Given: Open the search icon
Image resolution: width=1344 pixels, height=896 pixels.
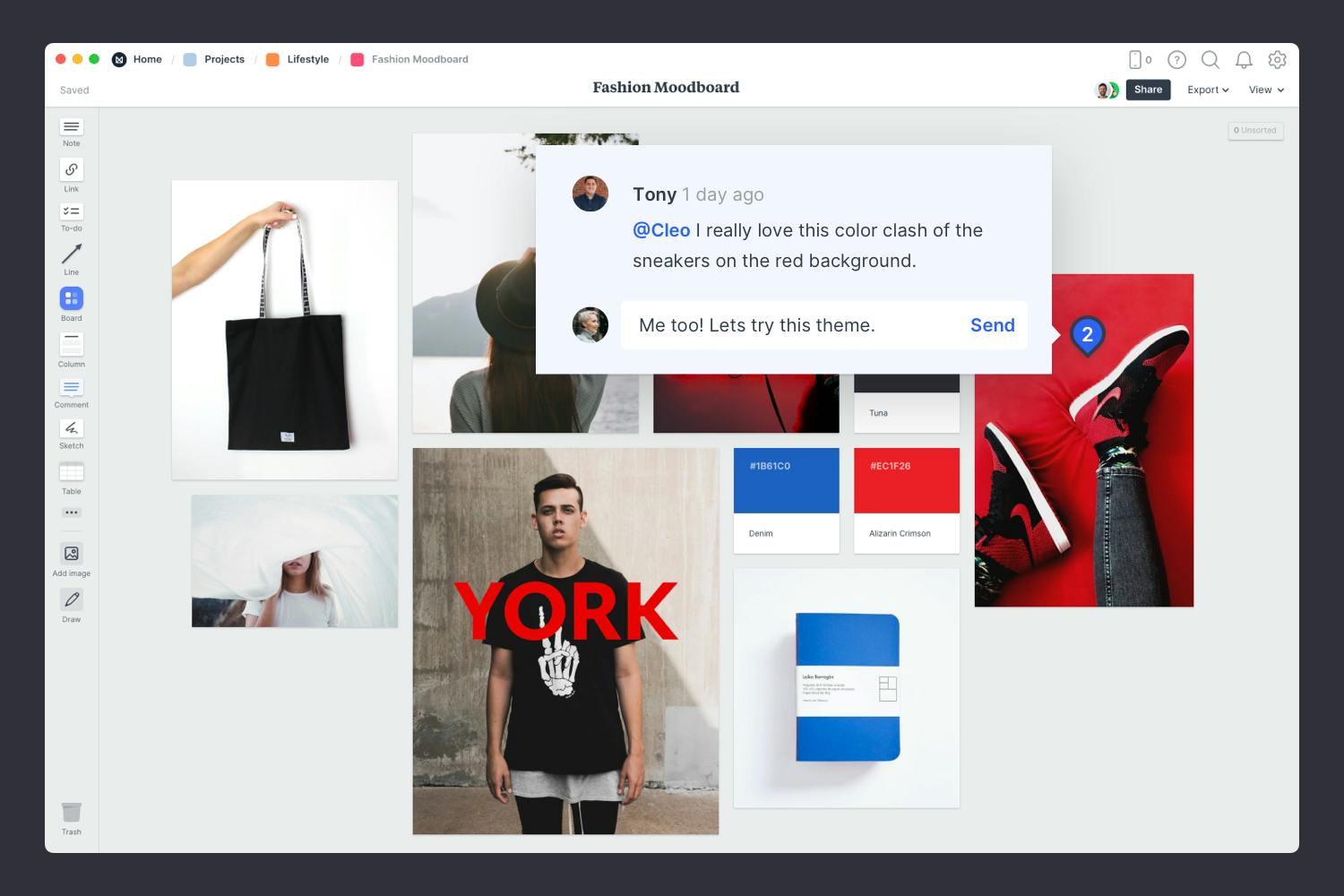Looking at the screenshot, I should pyautogui.click(x=1210, y=60).
